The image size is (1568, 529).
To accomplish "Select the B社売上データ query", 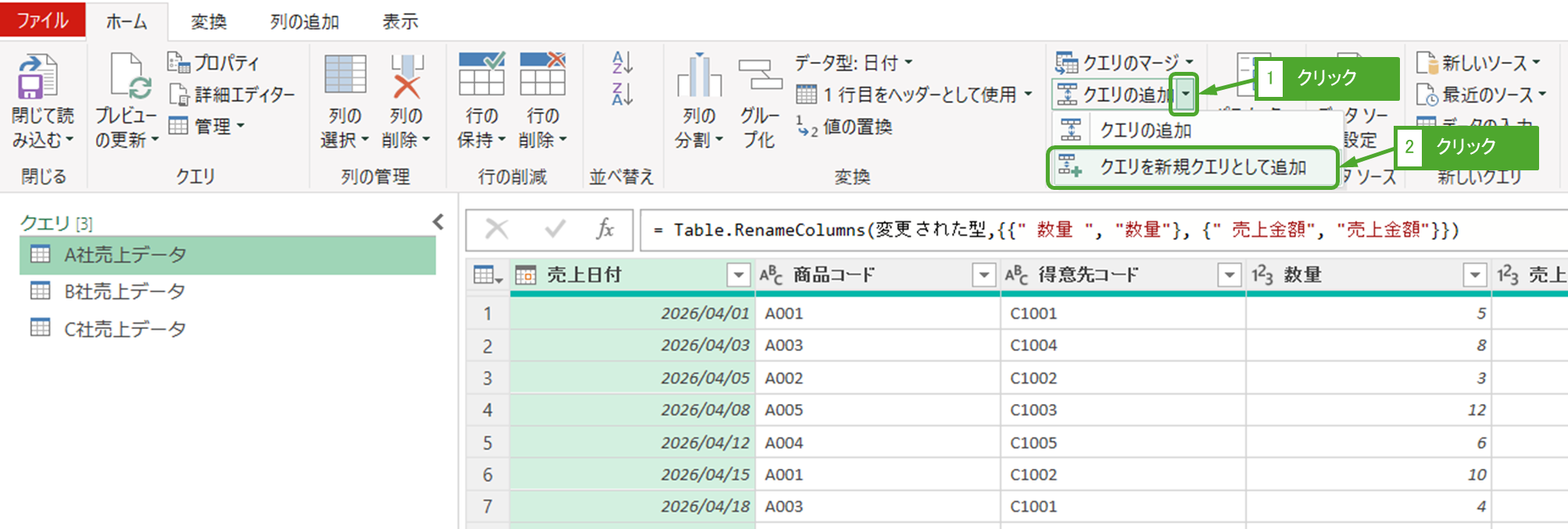I will [124, 291].
